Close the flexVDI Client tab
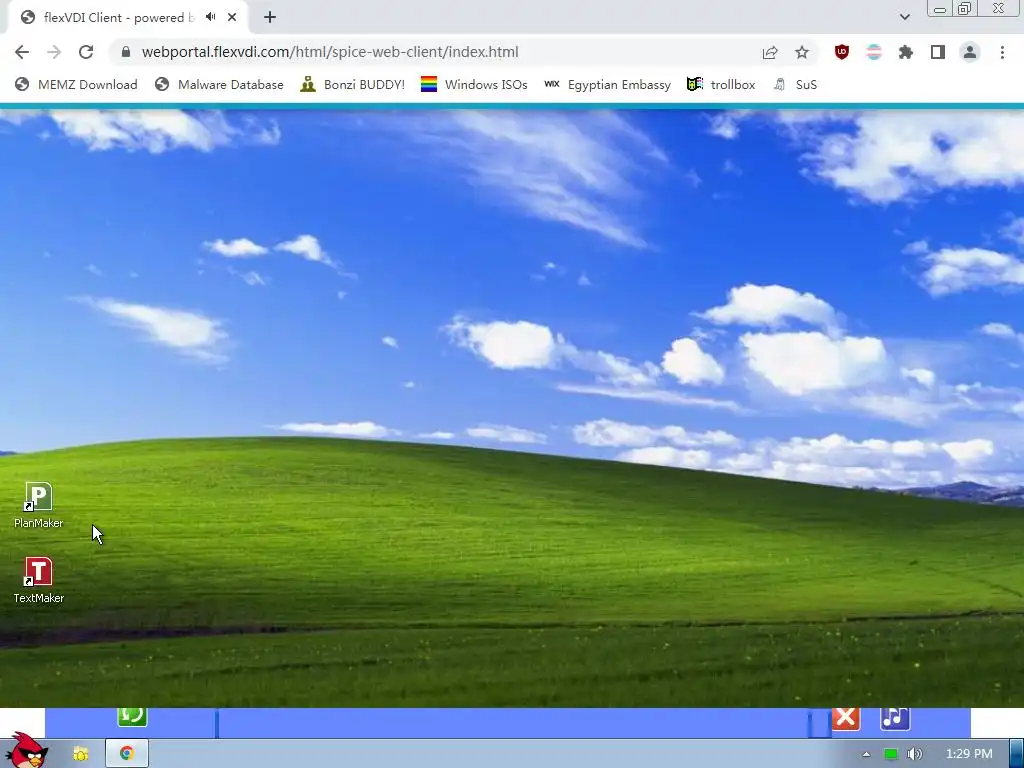The width and height of the screenshot is (1024, 768). [232, 18]
